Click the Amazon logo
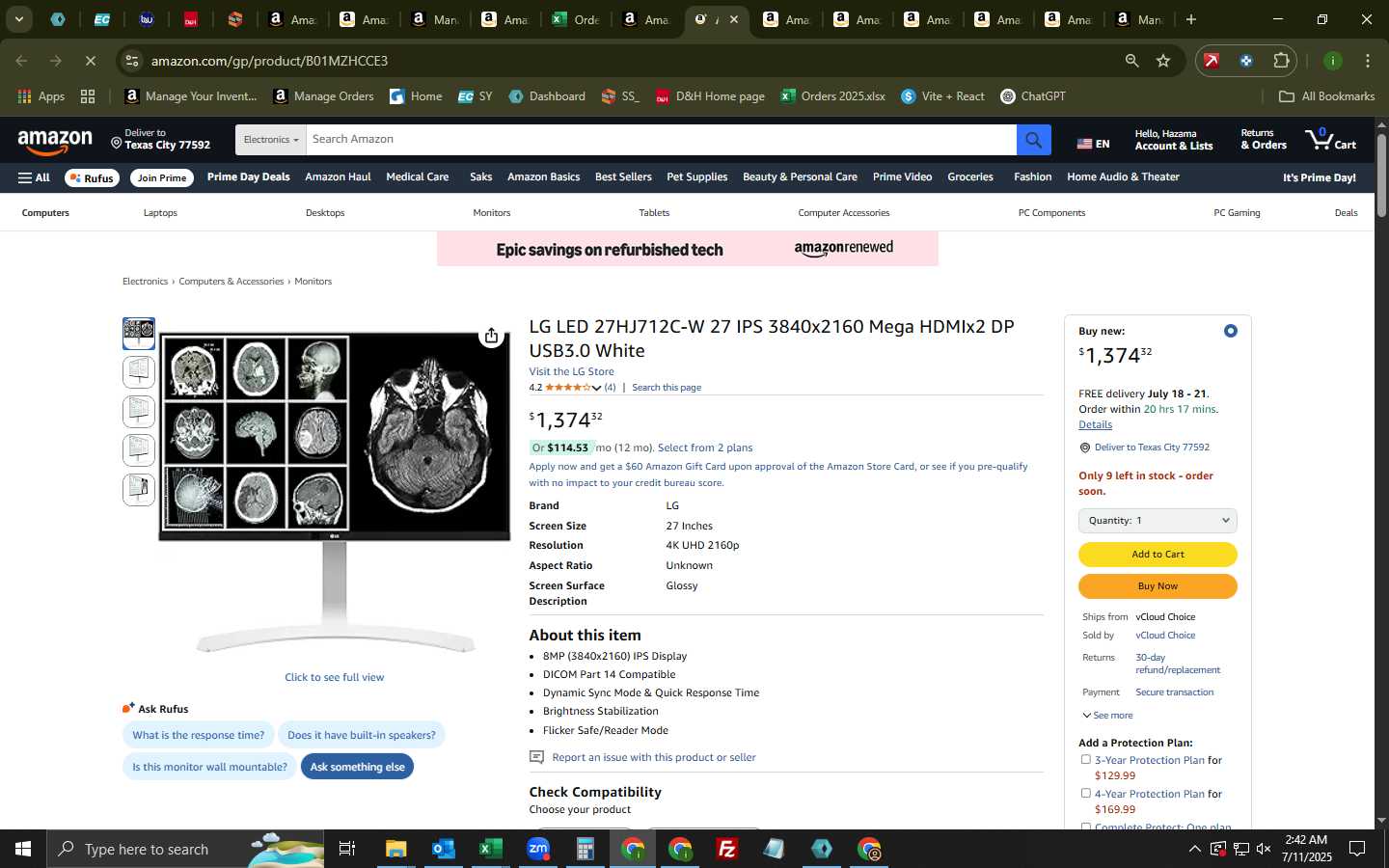 pyautogui.click(x=55, y=142)
